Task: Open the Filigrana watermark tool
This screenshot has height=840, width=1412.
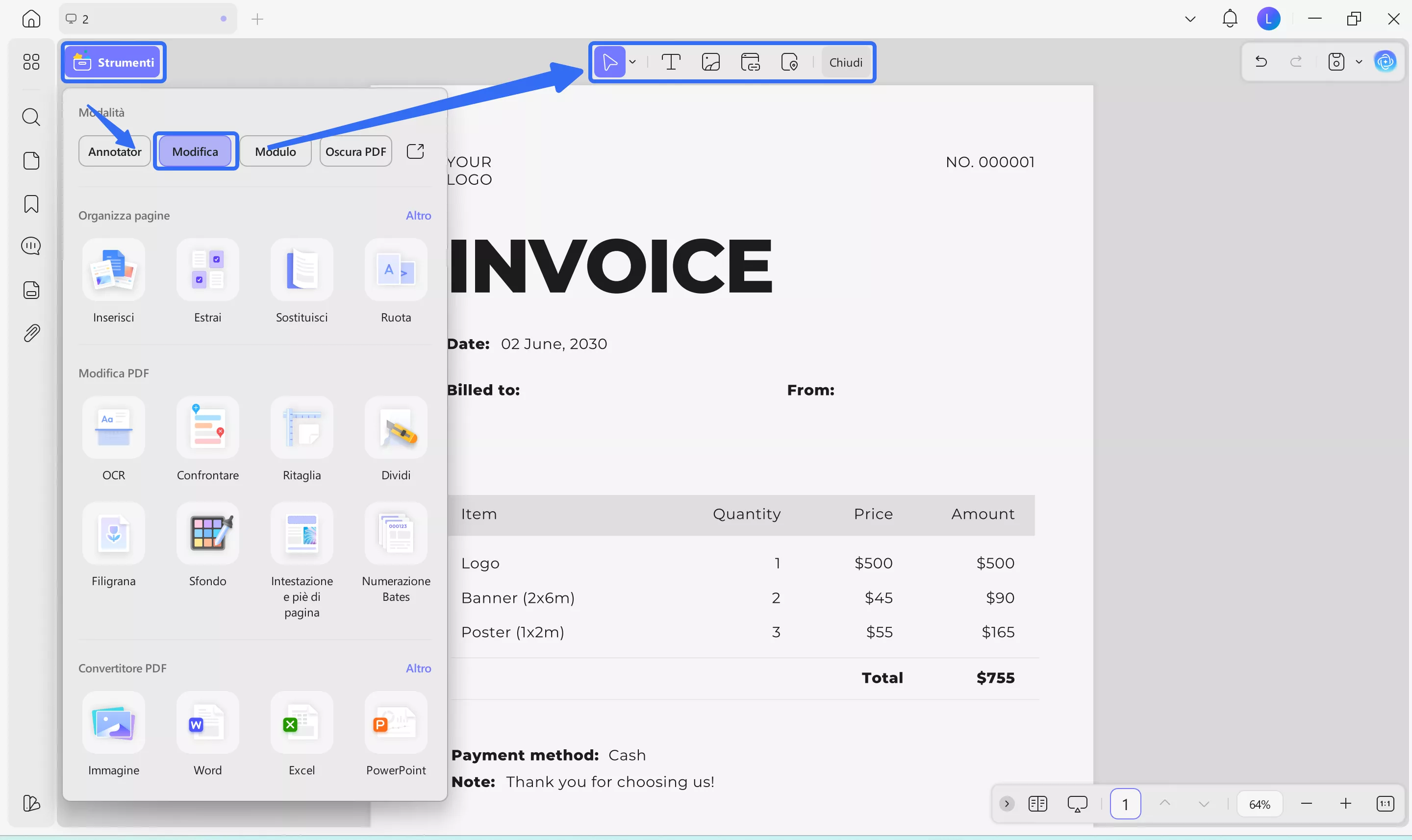Action: point(113,534)
